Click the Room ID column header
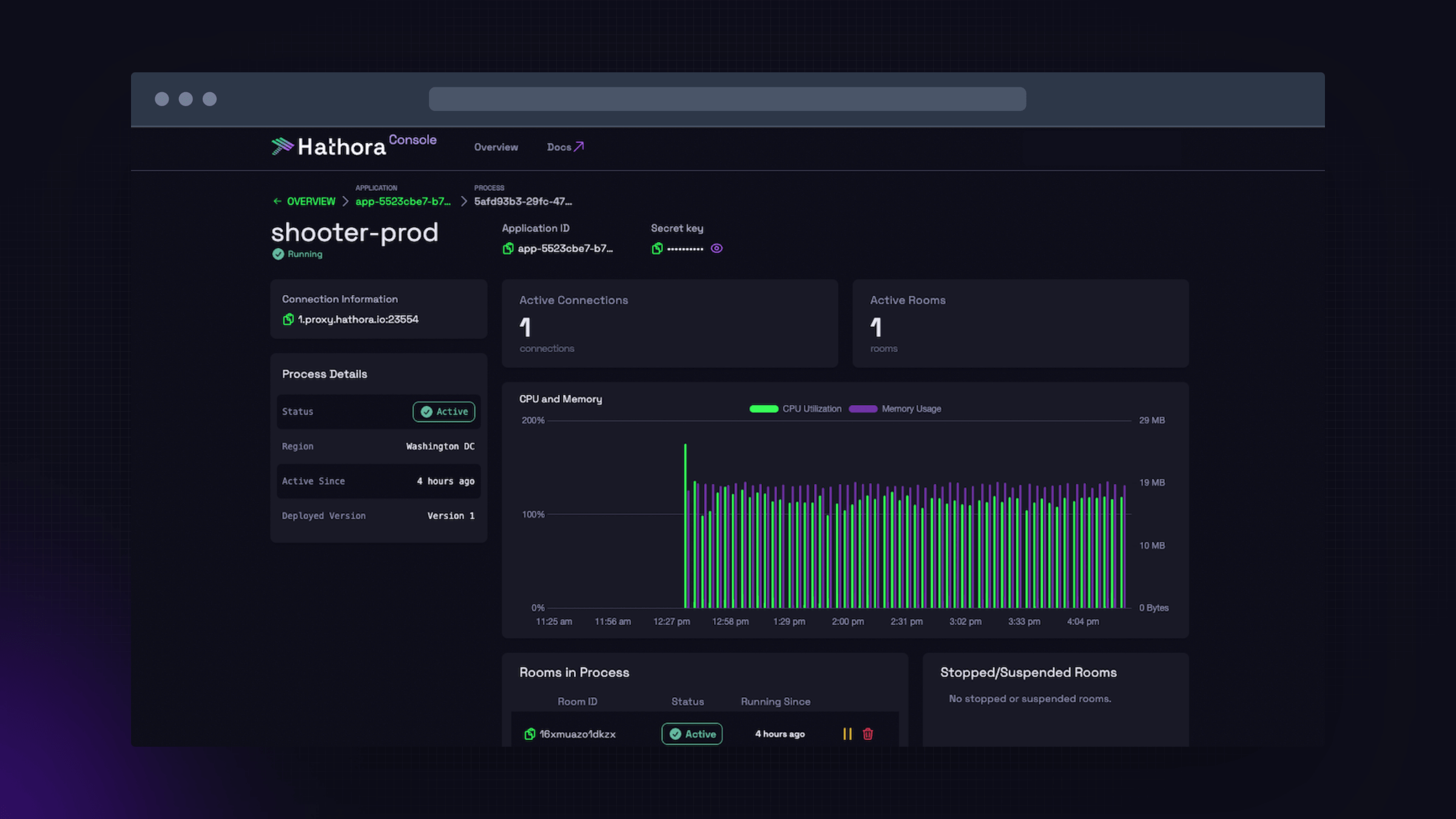This screenshot has height=819, width=1456. coord(578,702)
